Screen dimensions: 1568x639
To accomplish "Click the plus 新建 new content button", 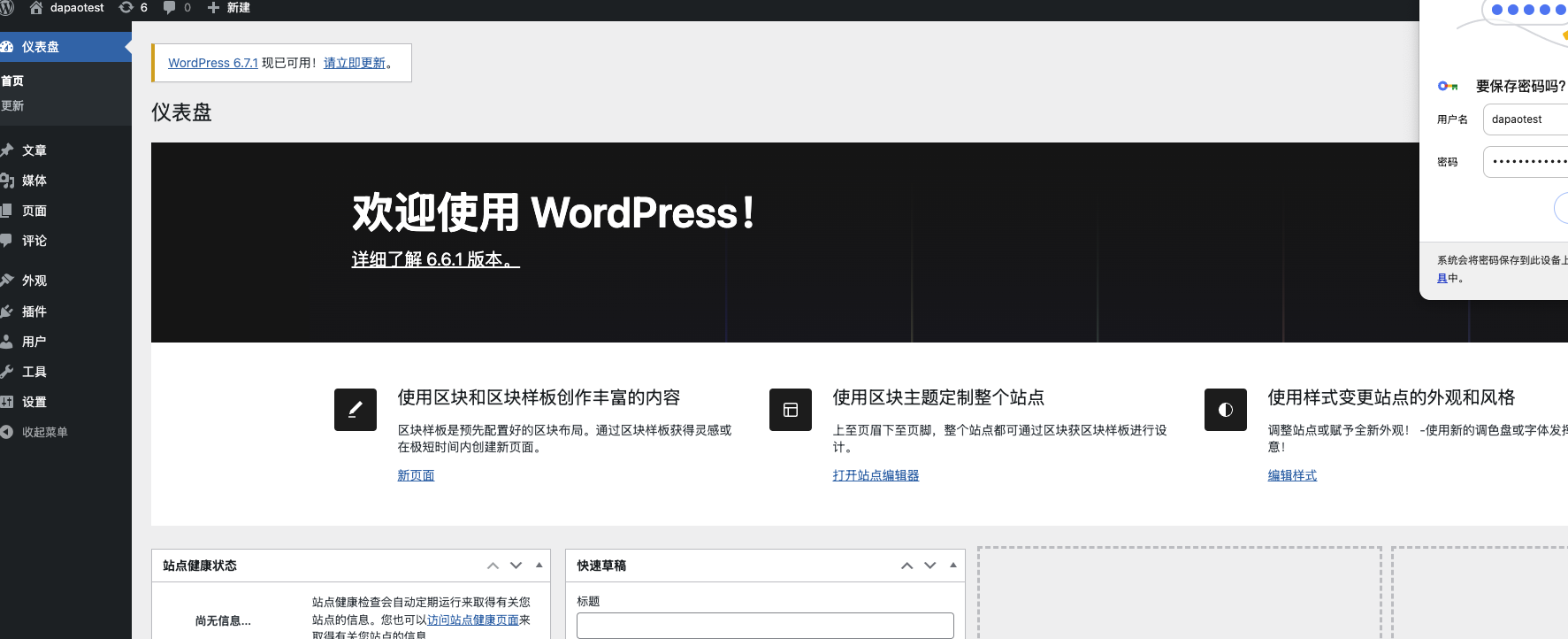I will [229, 8].
